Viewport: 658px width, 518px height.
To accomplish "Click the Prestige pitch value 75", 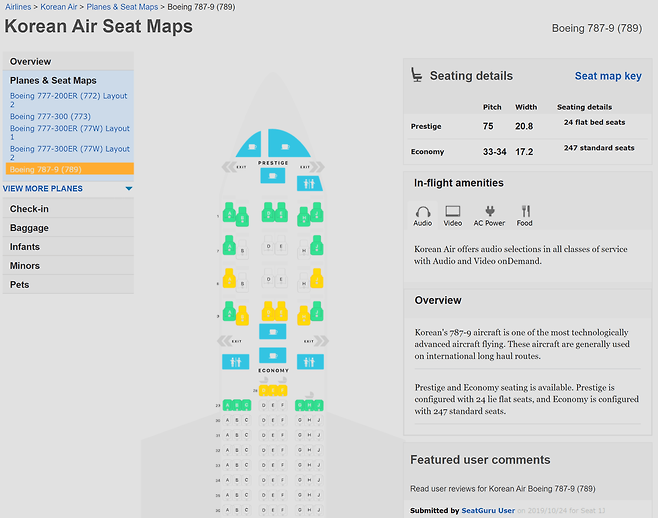I will (x=488, y=126).
